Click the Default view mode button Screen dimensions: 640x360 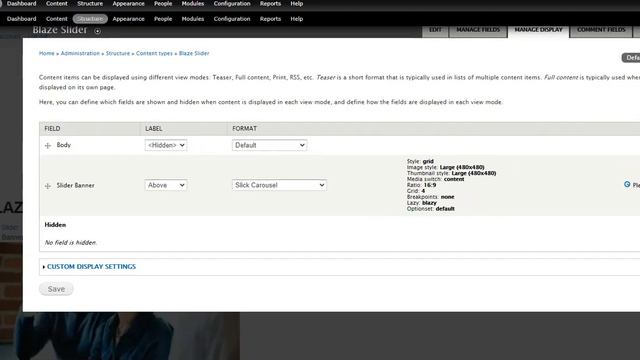coord(631,58)
